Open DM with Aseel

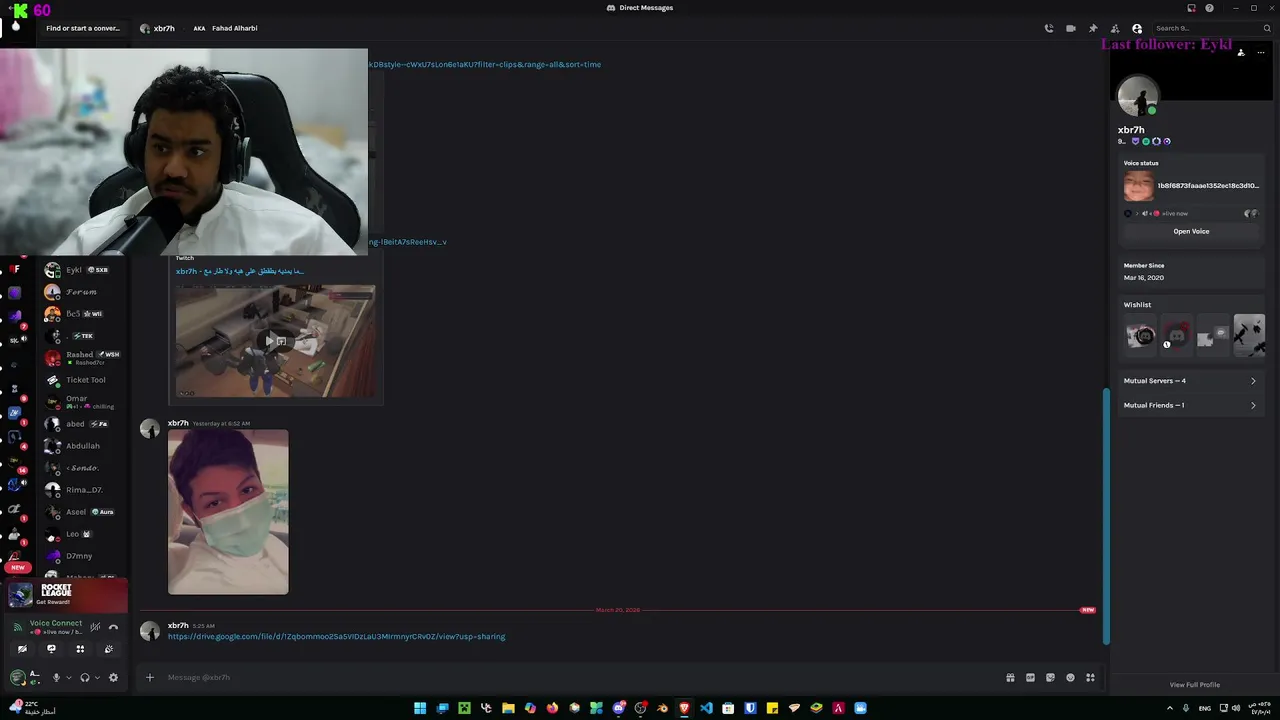click(84, 512)
